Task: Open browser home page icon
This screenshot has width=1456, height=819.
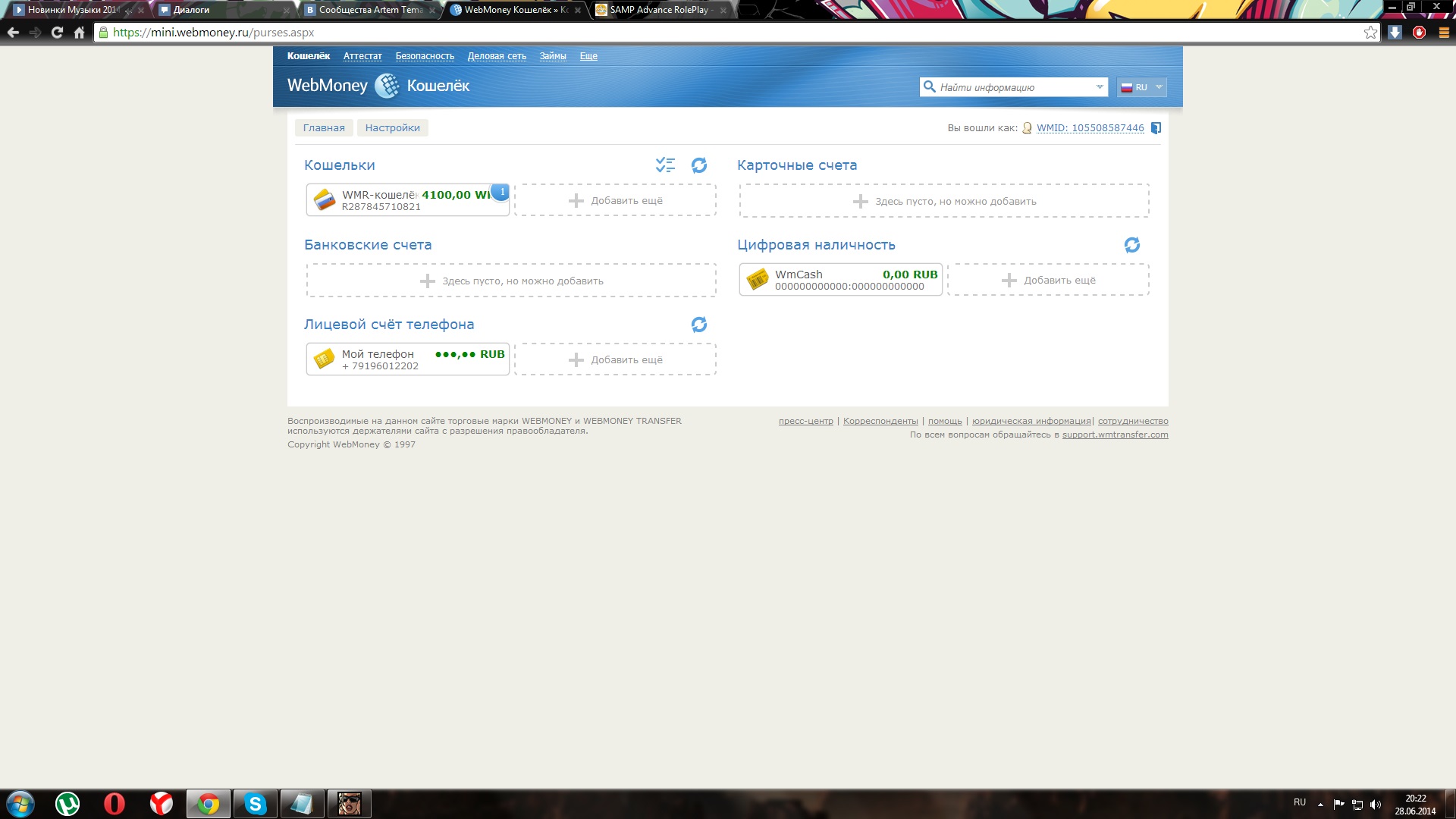Action: [79, 33]
